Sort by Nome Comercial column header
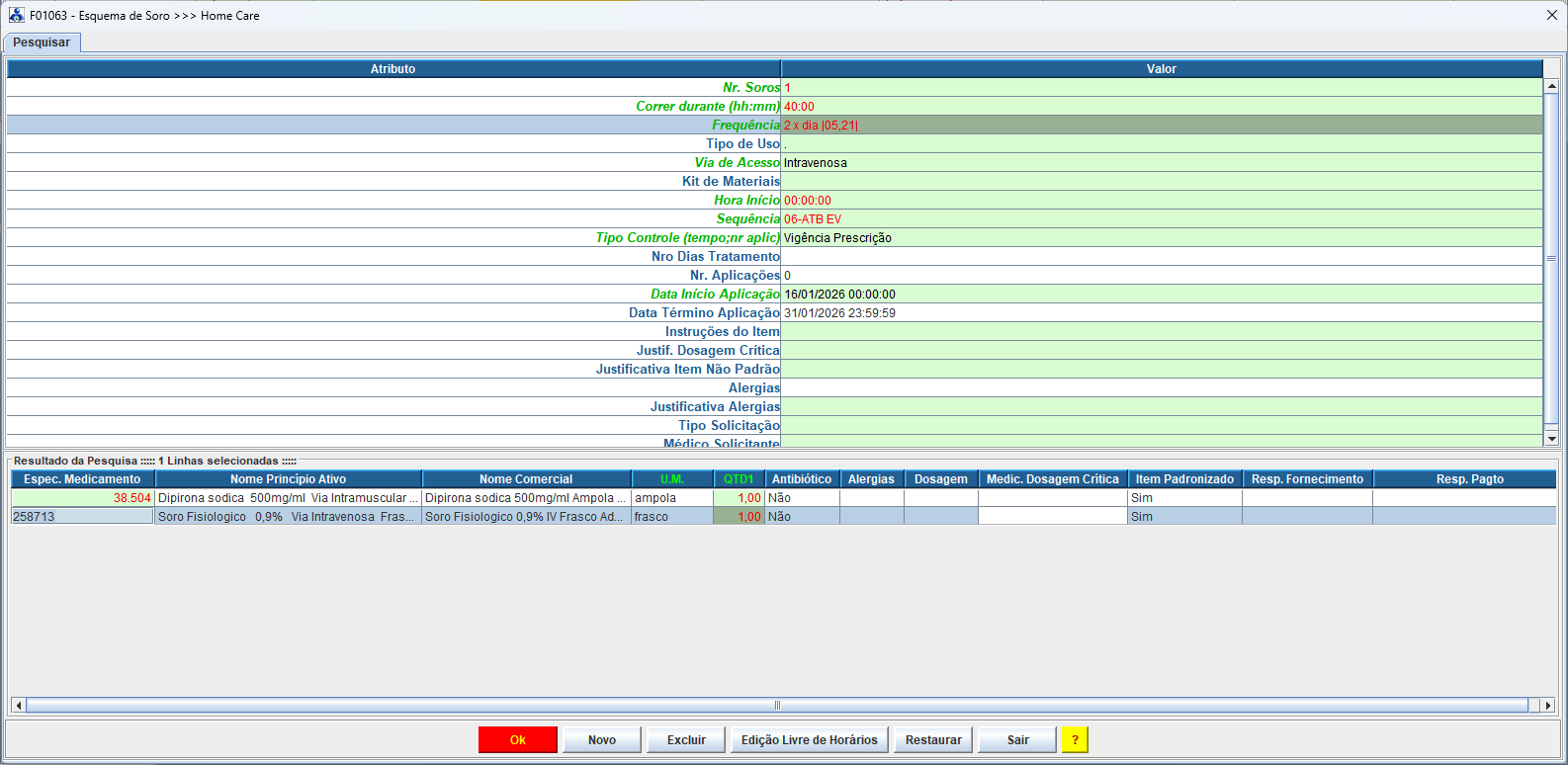This screenshot has height=765, width=1568. (x=526, y=479)
